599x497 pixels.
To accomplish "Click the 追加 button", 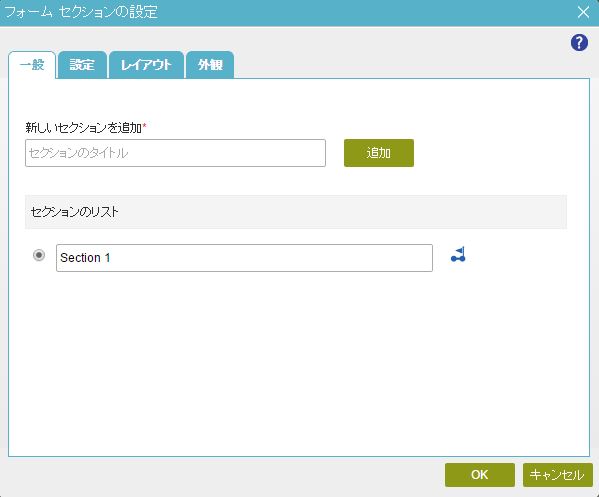I will coord(379,153).
